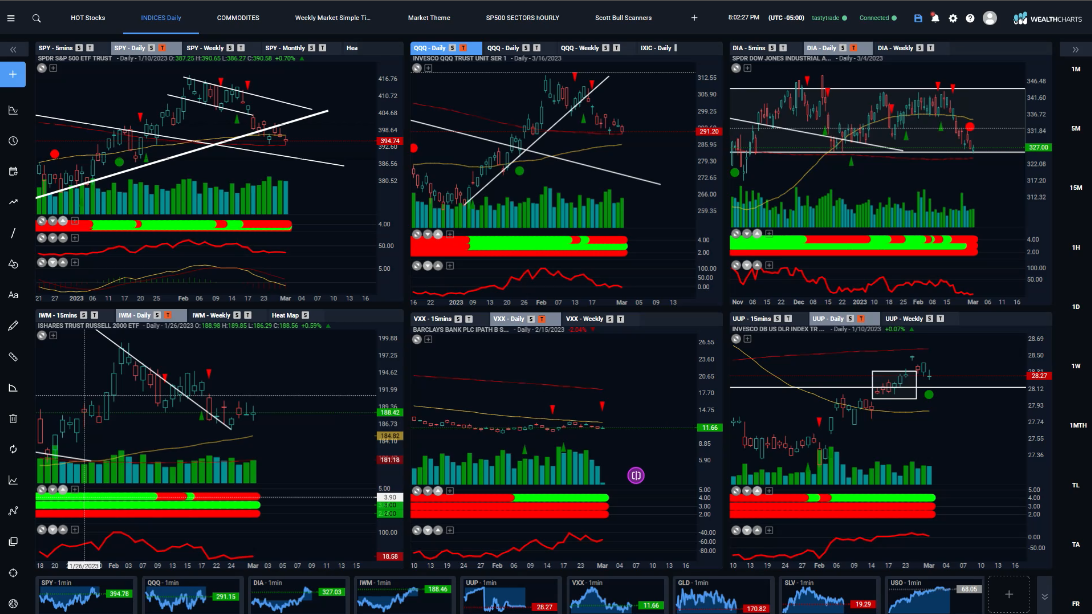The height and width of the screenshot is (614, 1092).
Task: Expand SPY chart indicator plus box
Action: click(54, 68)
